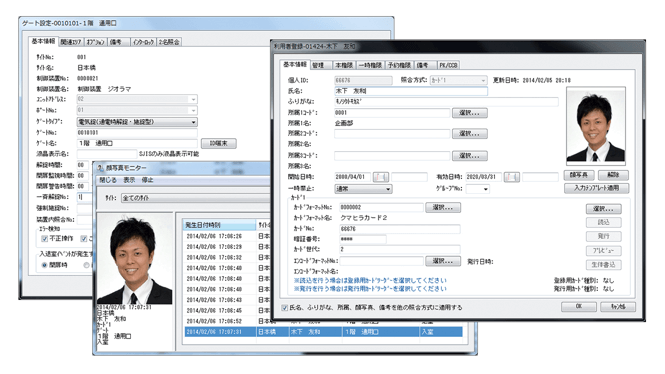Open calendar picker beside 有効日時 field

[512, 177]
